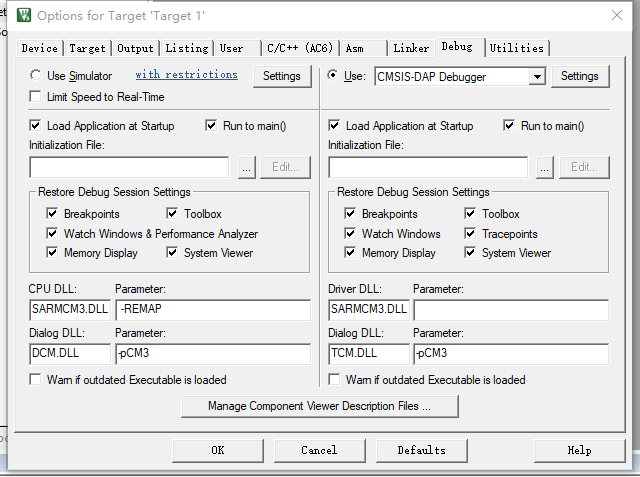Toggle the Tracepoints checkbox
This screenshot has height=477, width=640.
[x=470, y=233]
